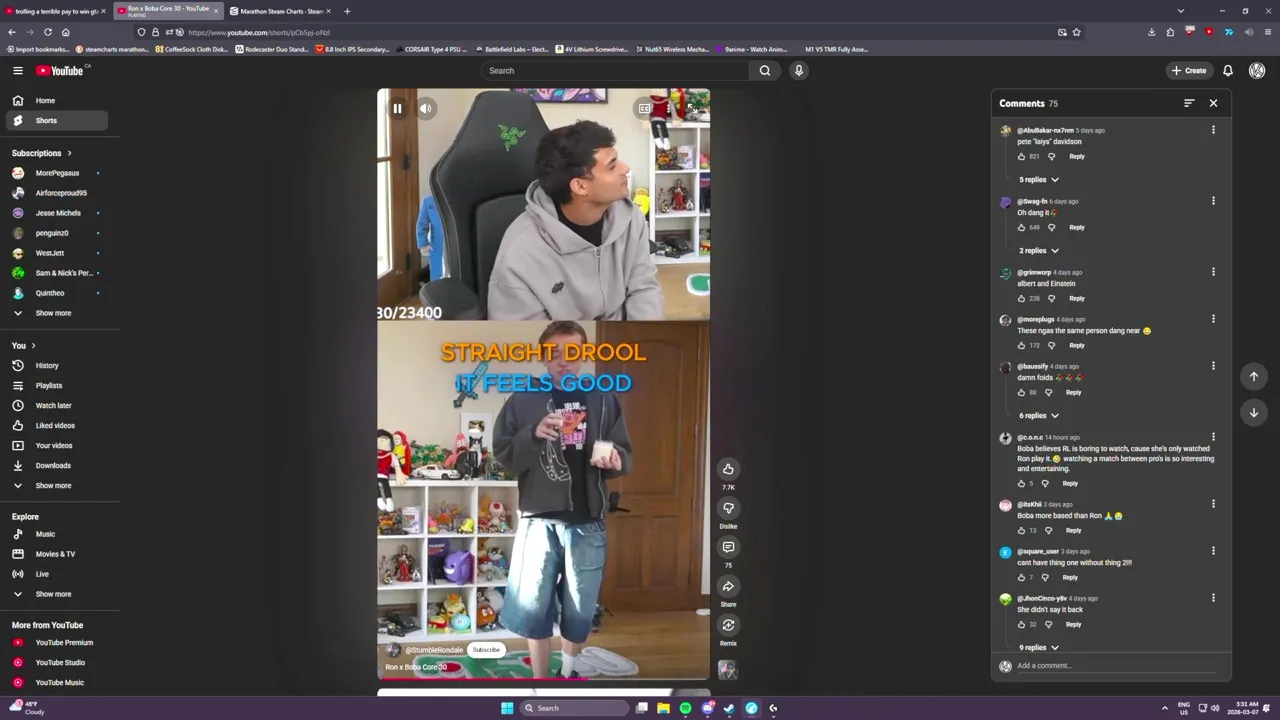
Task: Open options menu for @square_user comment
Action: [1213, 551]
